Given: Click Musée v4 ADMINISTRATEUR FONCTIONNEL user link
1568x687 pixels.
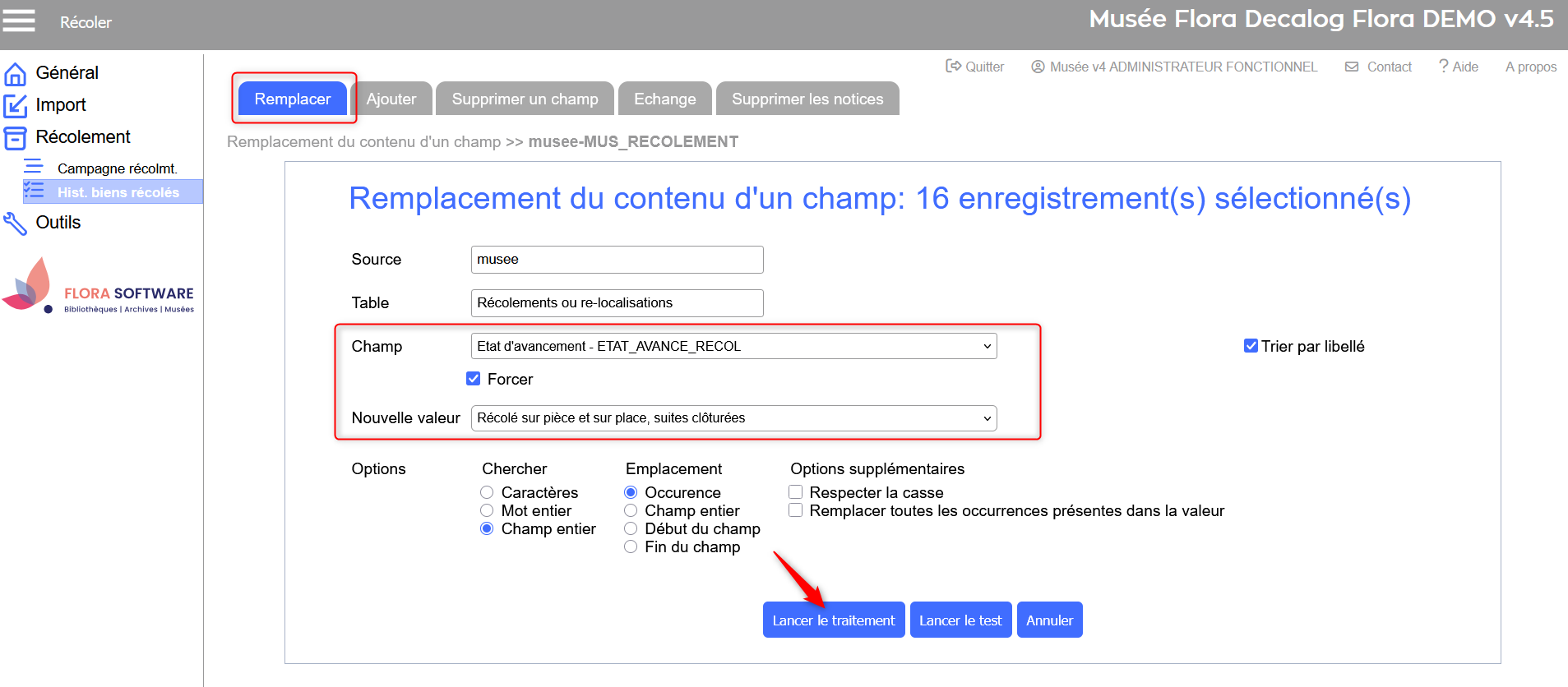Looking at the screenshot, I should [x=1183, y=67].
